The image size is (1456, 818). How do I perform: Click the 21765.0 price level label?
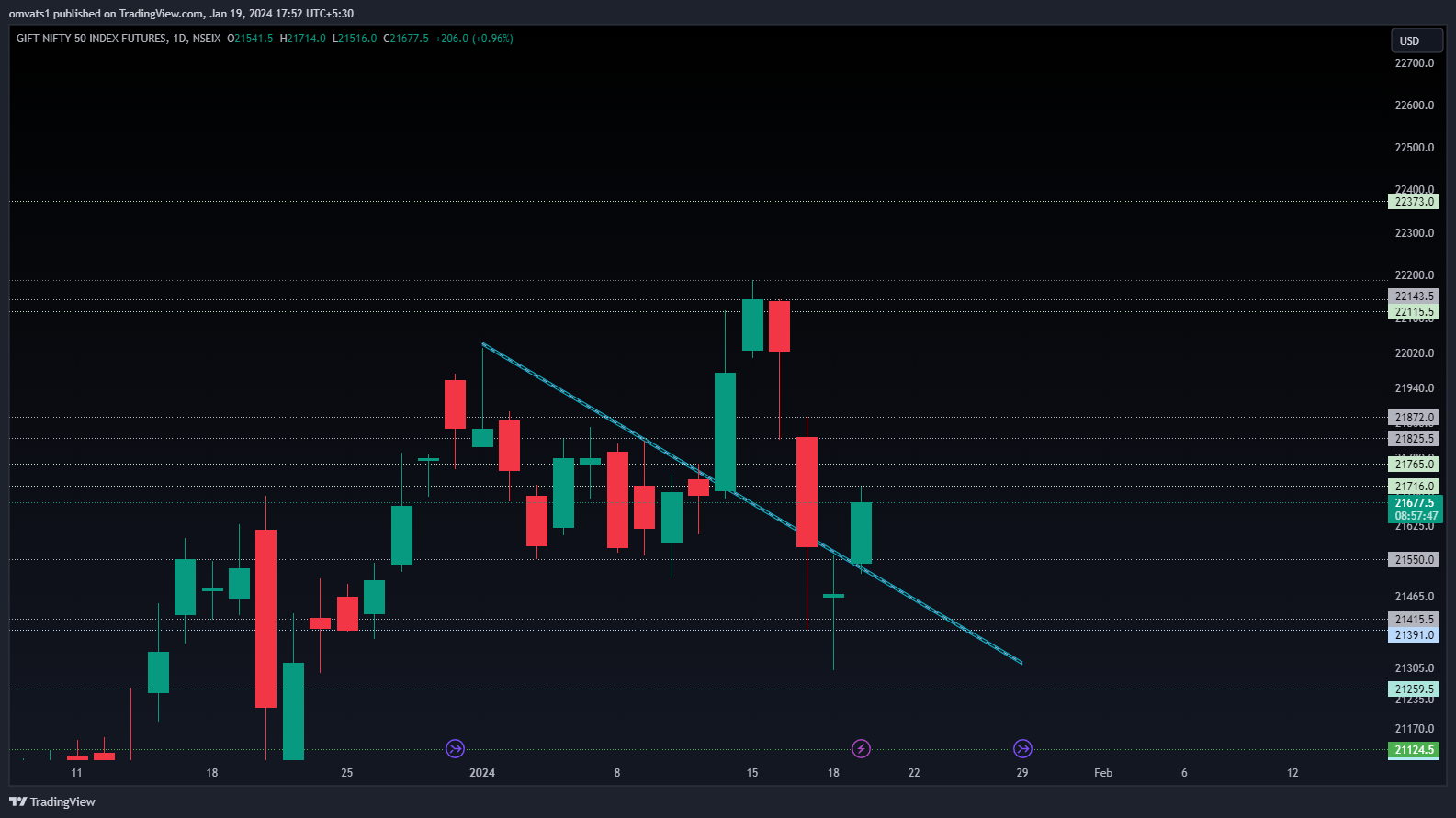(1414, 465)
